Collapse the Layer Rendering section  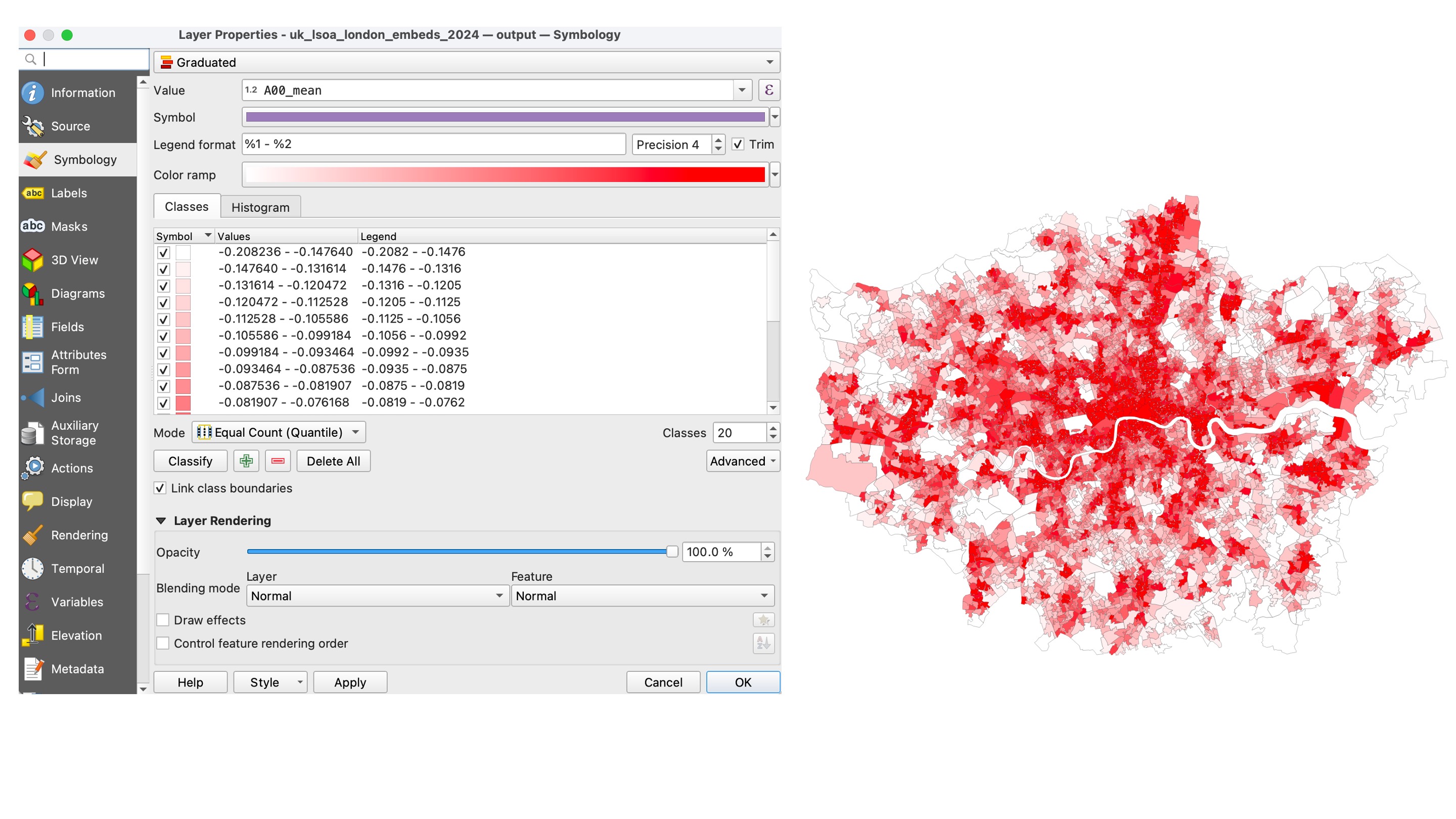point(161,521)
